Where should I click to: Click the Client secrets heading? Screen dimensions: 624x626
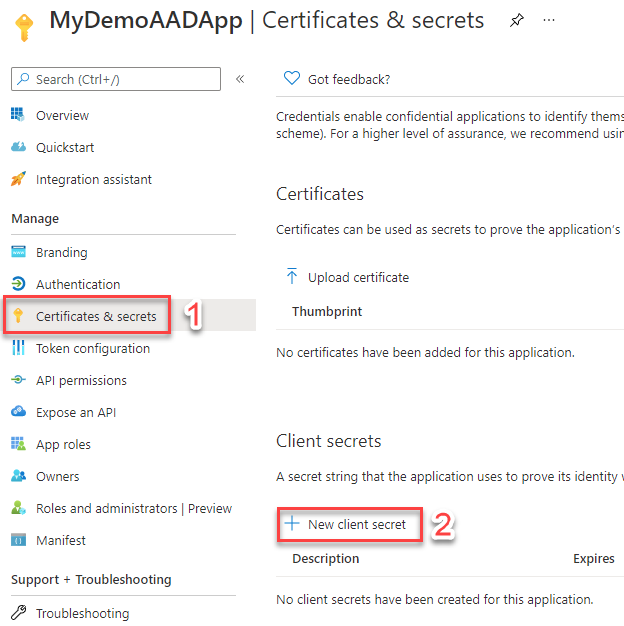[329, 441]
